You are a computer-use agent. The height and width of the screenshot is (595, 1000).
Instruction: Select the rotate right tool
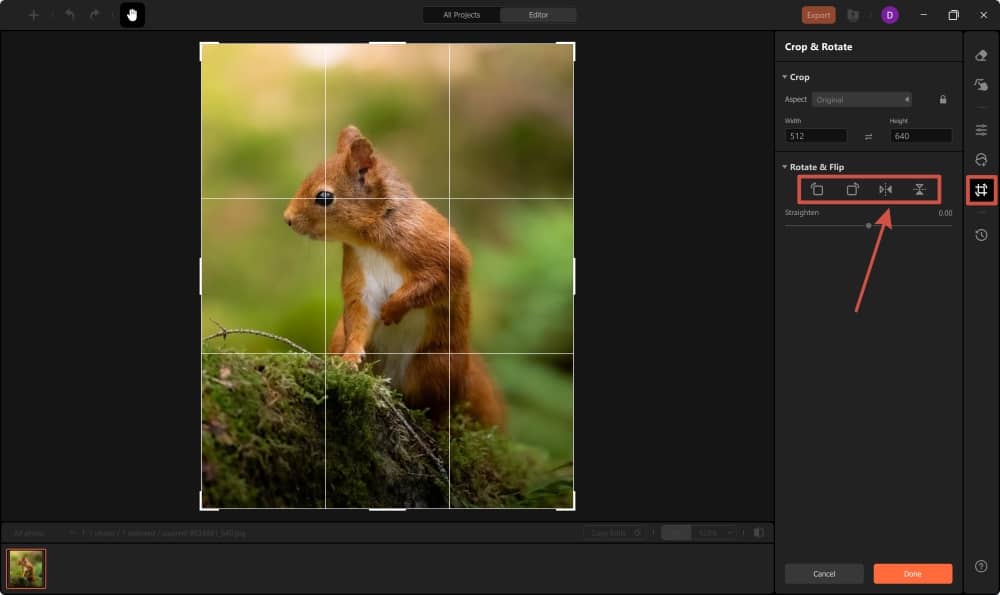tap(853, 190)
